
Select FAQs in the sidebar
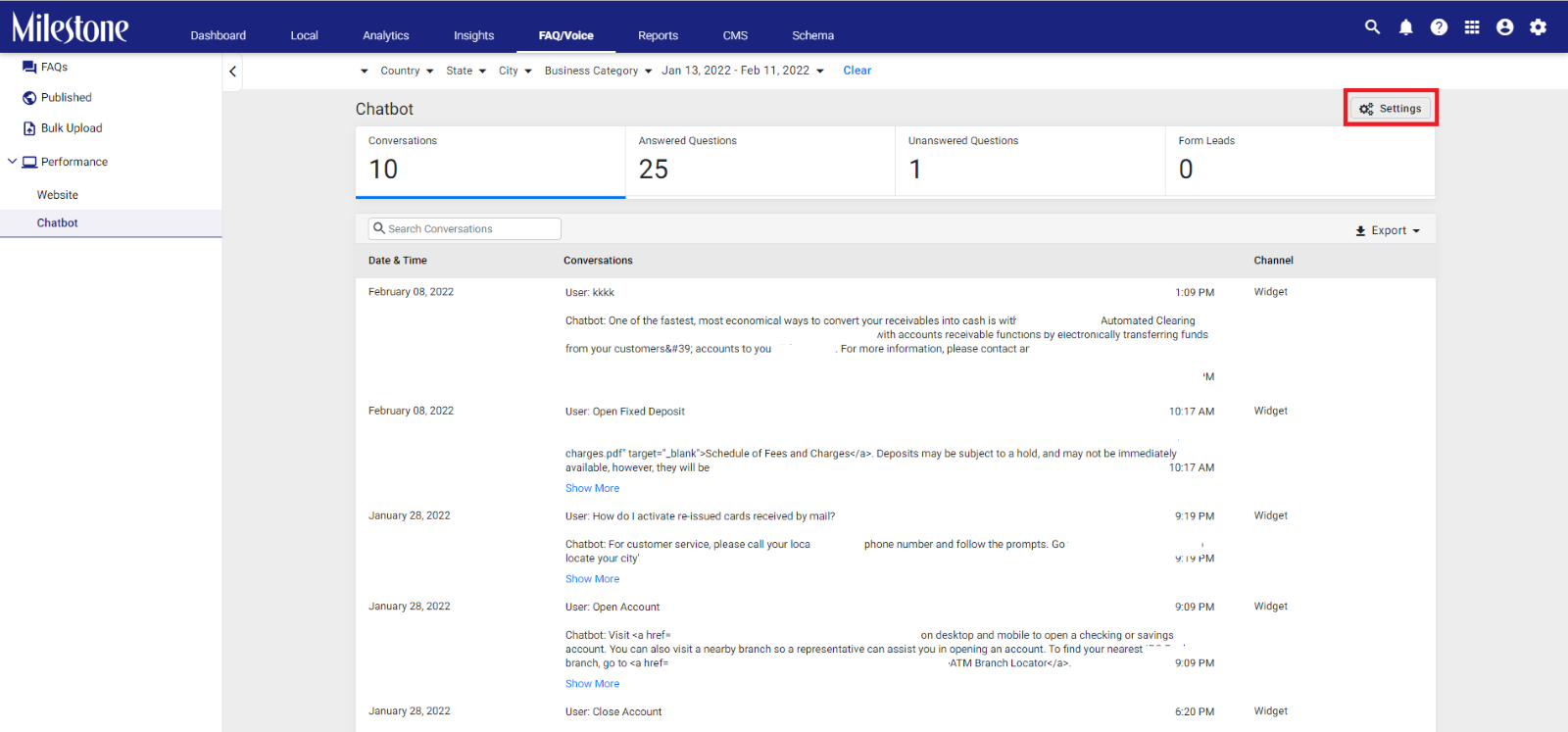click(54, 68)
